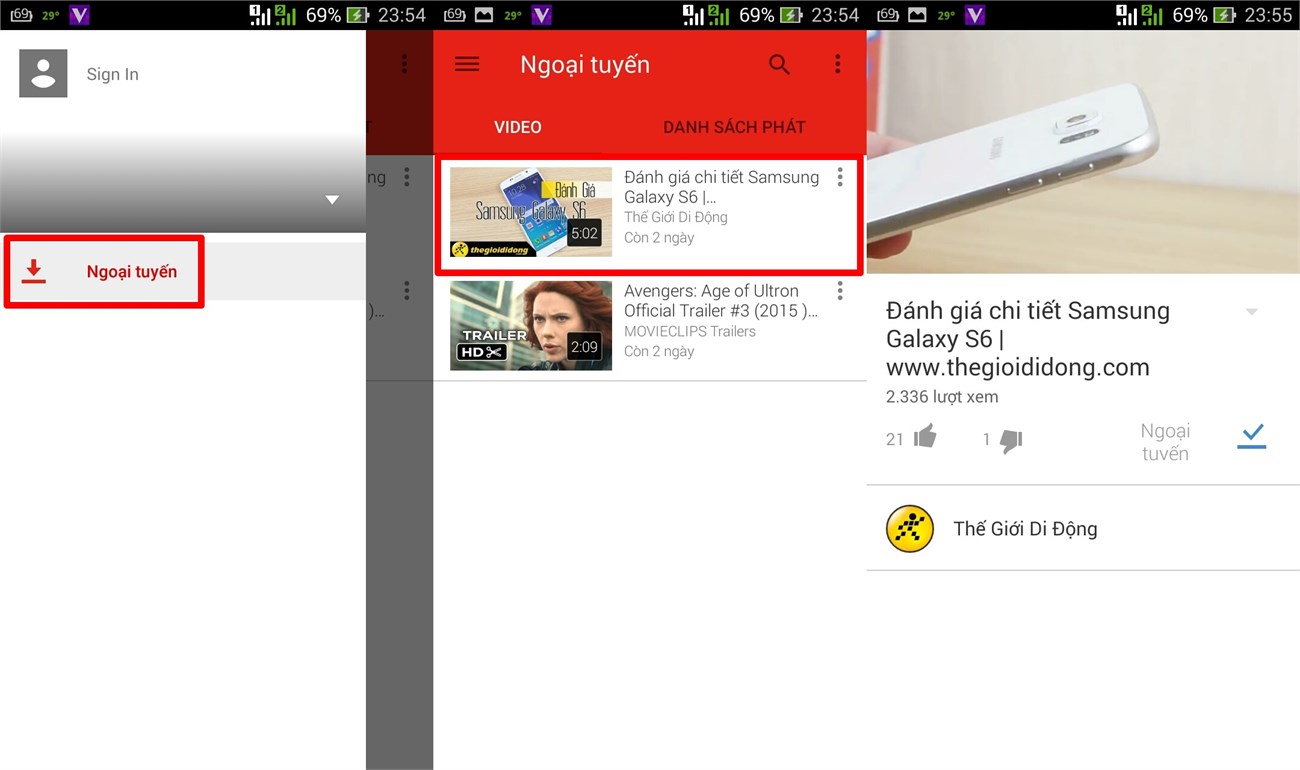This screenshot has height=770, width=1300.
Task: Like the video with the thumbs-up icon
Action: [x=925, y=437]
